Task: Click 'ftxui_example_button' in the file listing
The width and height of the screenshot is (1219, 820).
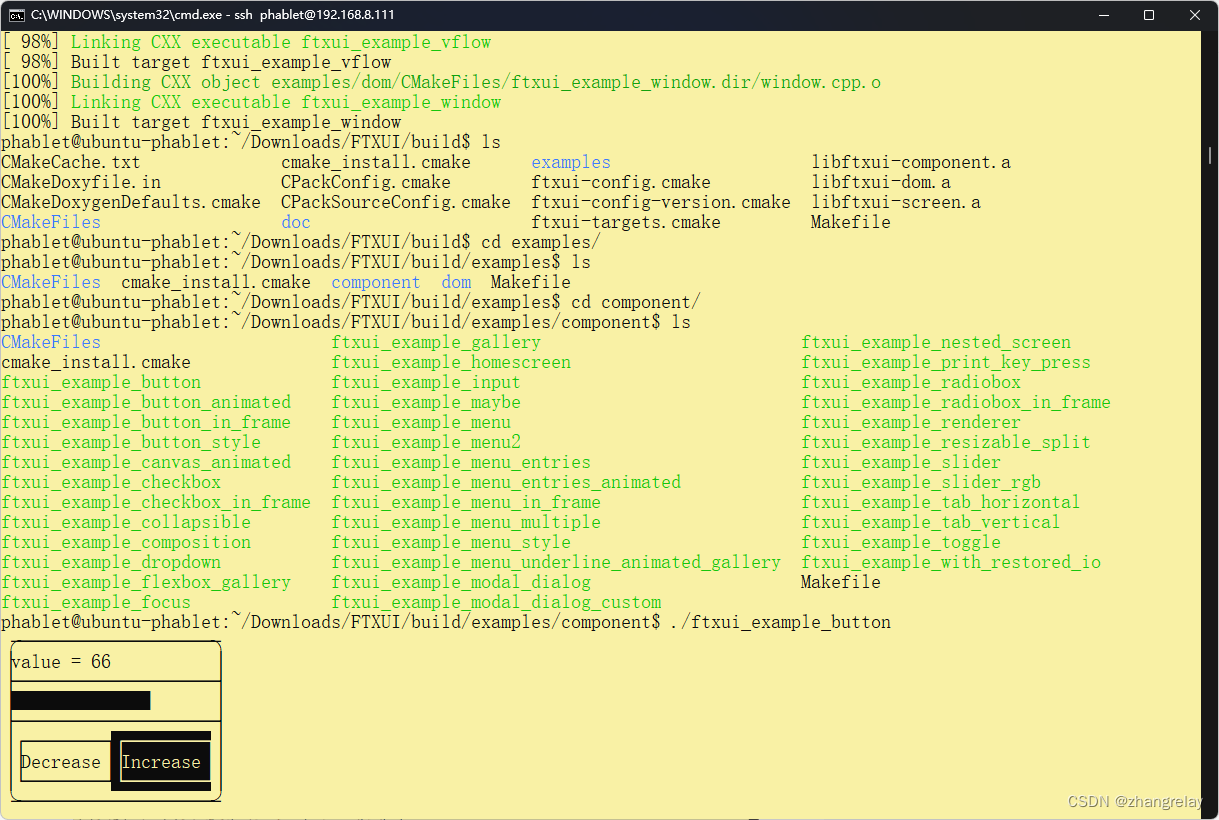Action: (101, 382)
